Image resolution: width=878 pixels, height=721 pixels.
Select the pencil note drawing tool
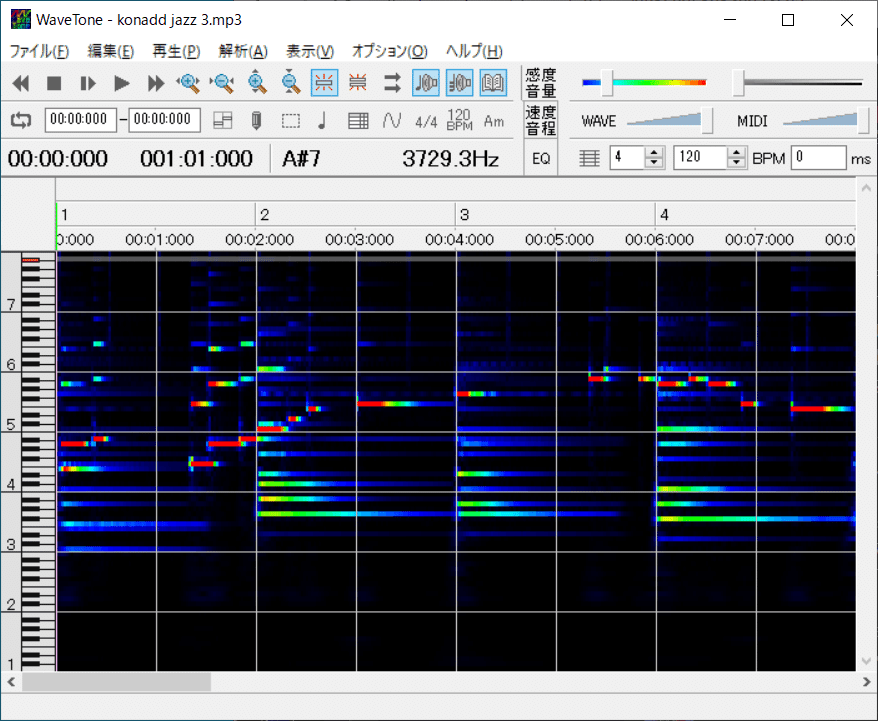tap(256, 121)
